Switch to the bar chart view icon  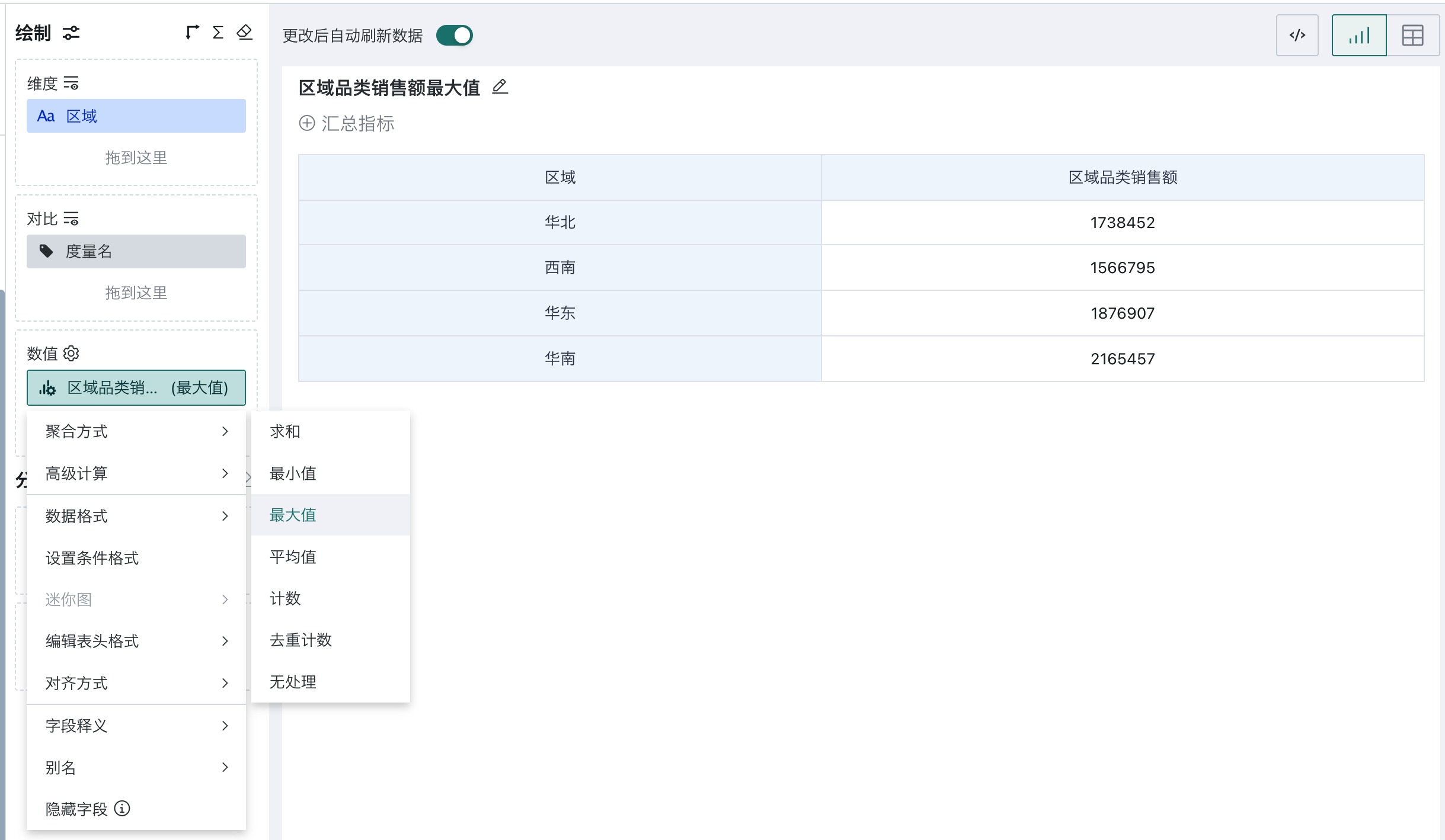point(1359,36)
